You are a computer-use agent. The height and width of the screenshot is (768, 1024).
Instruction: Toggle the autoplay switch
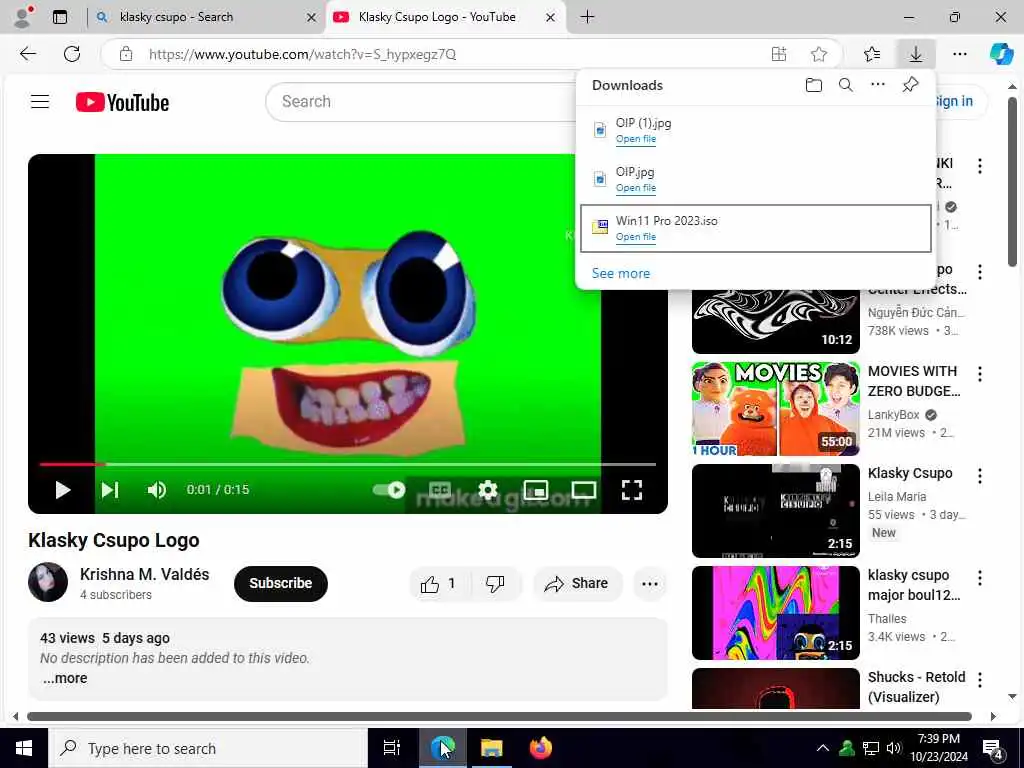pyautogui.click(x=389, y=490)
